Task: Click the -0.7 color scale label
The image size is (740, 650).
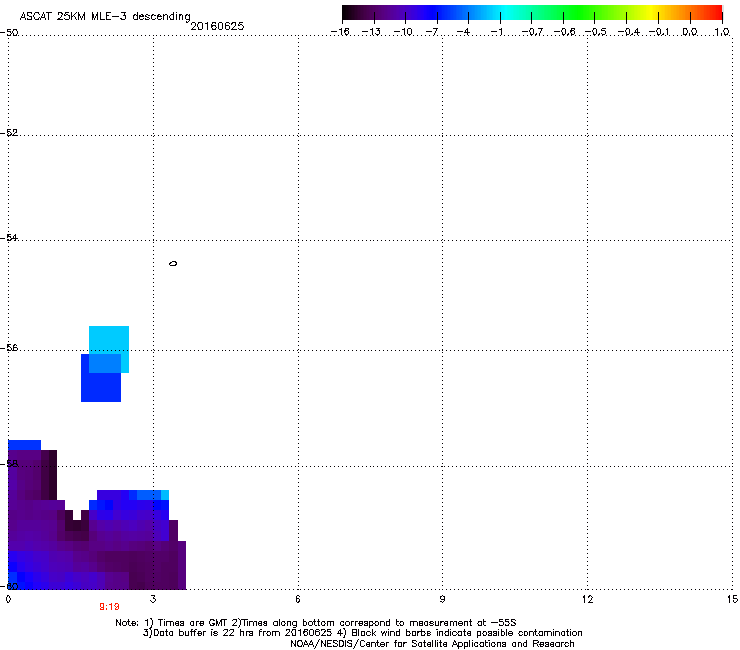Action: pyautogui.click(x=532, y=32)
